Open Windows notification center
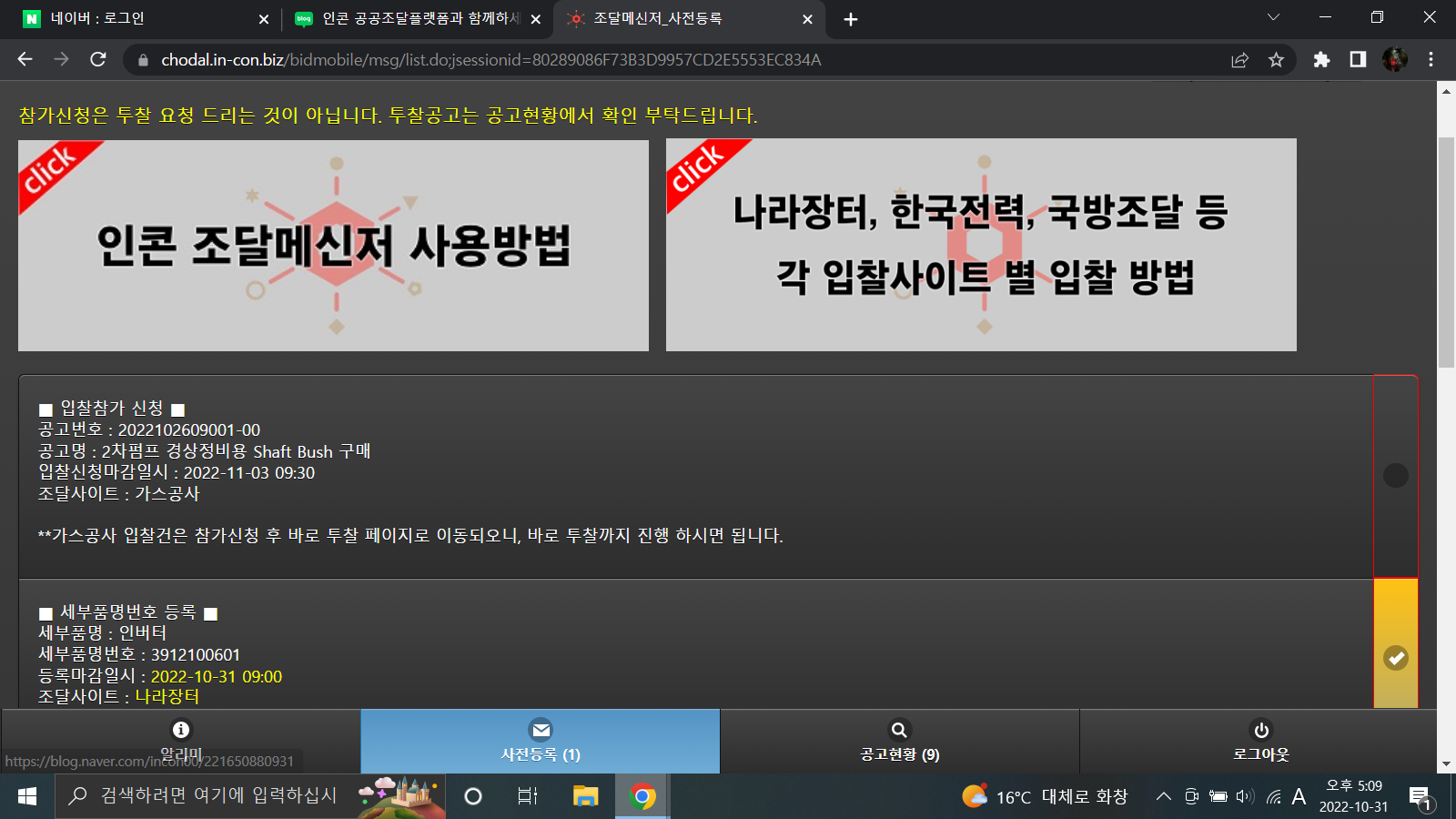 coord(1421,798)
